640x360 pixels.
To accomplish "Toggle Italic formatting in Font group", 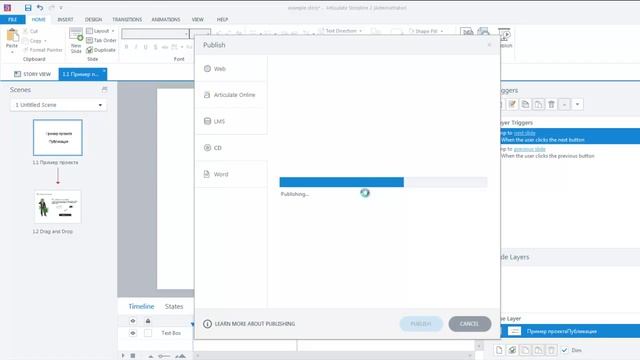I will coord(136,47).
